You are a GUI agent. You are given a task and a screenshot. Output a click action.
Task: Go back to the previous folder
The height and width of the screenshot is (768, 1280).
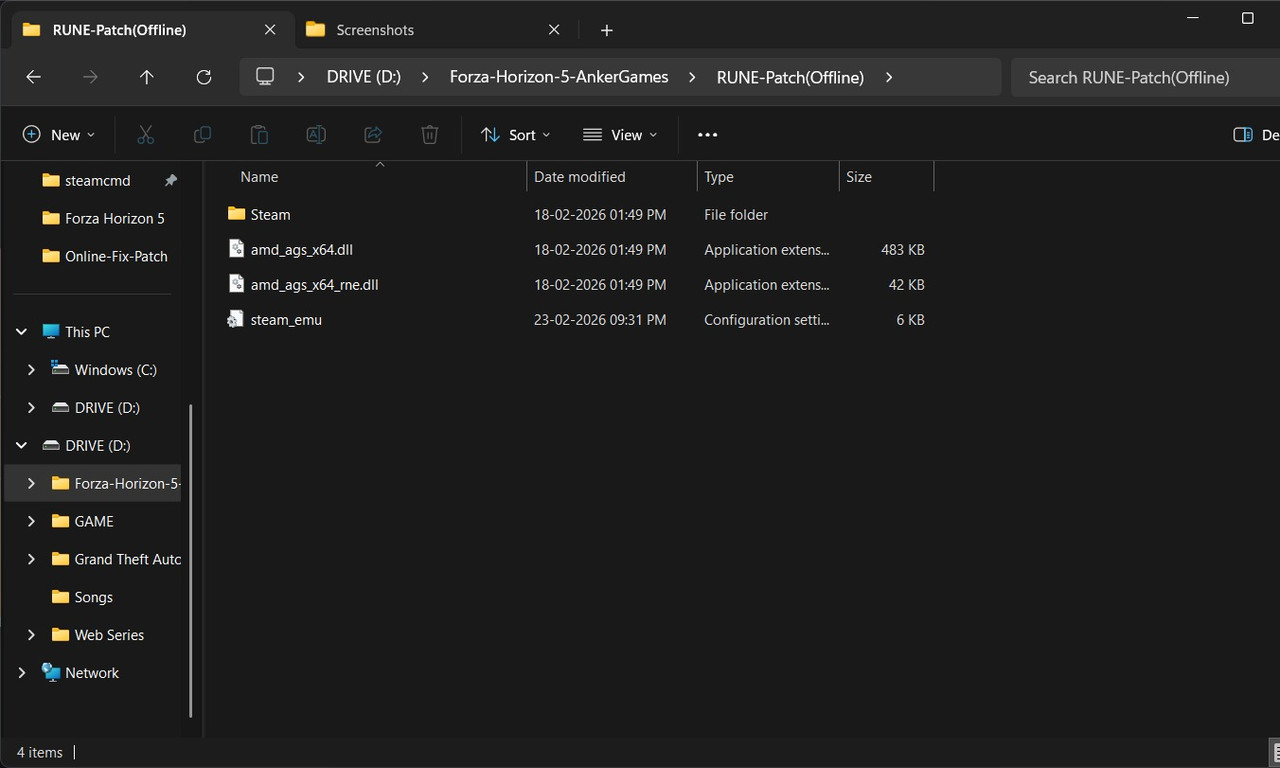[33, 77]
